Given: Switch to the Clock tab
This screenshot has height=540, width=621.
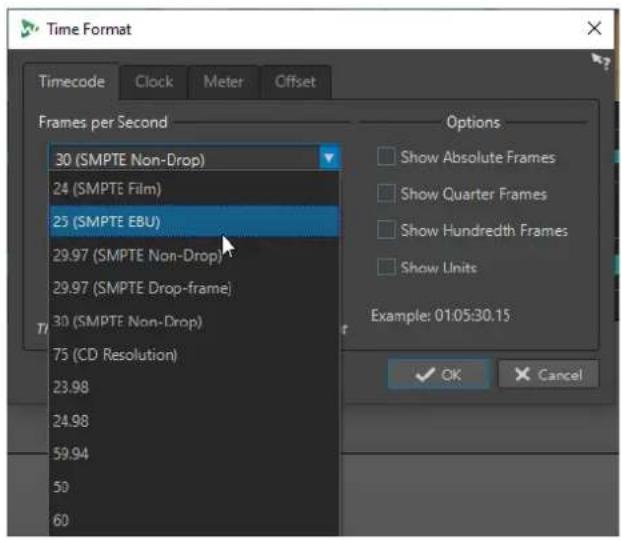Looking at the screenshot, I should pos(154,82).
